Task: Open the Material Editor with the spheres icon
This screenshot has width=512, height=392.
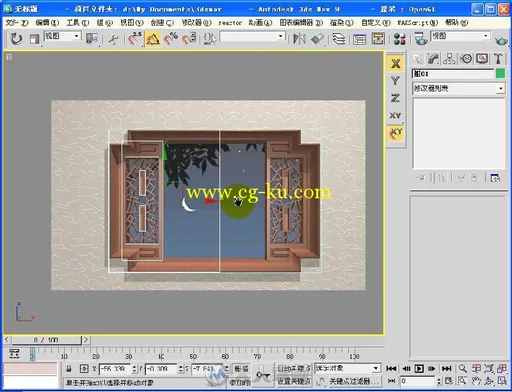Action: pos(399,39)
